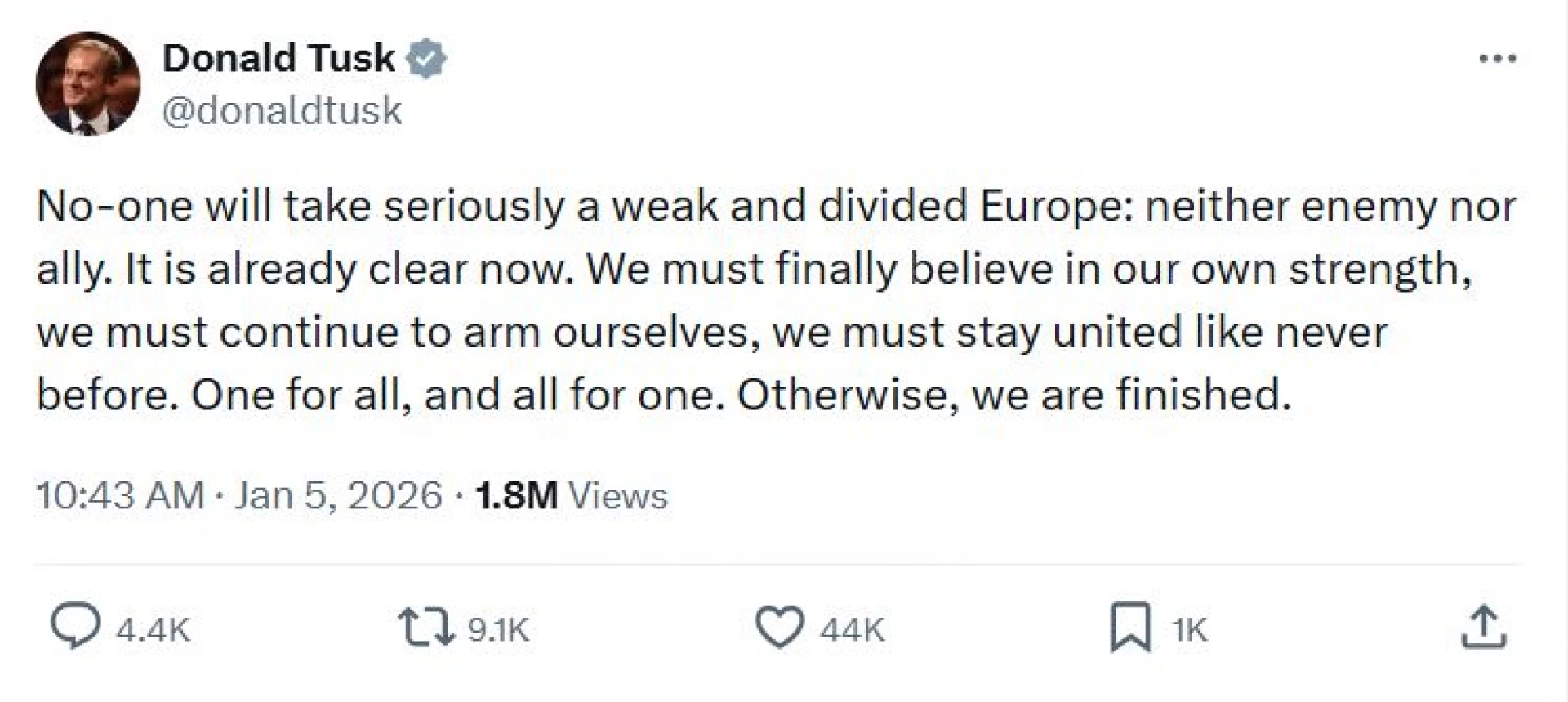Open the three-dot more options menu

click(1498, 59)
